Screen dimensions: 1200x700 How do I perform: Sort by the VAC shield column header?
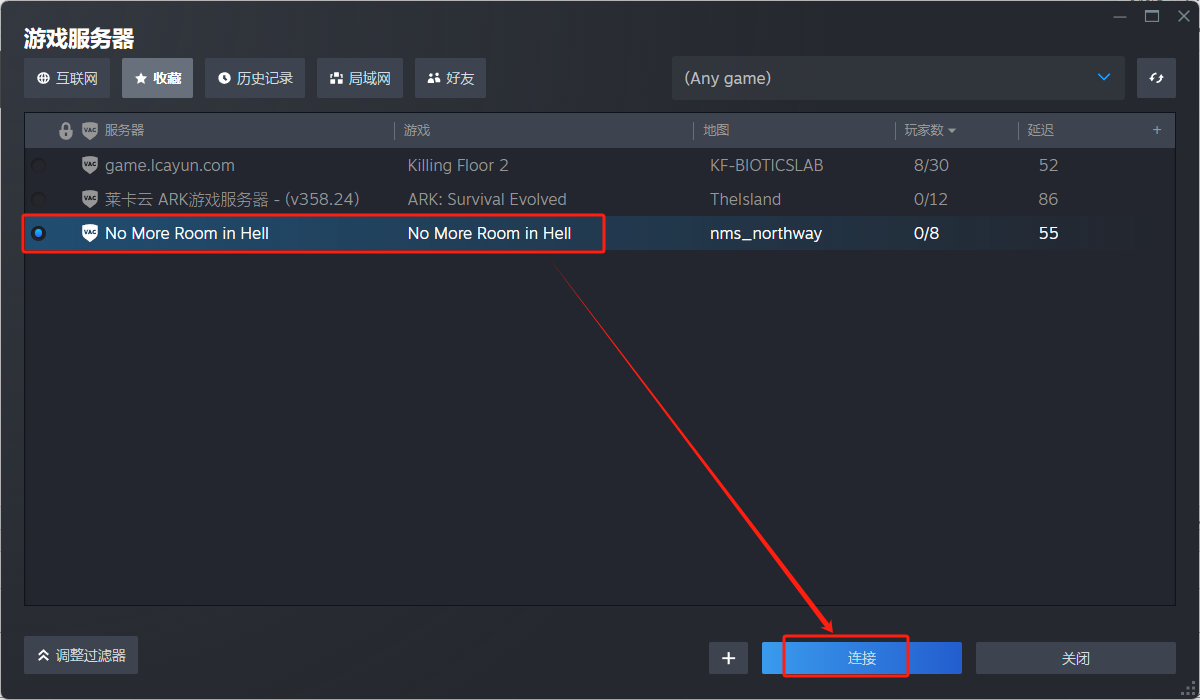pos(90,130)
